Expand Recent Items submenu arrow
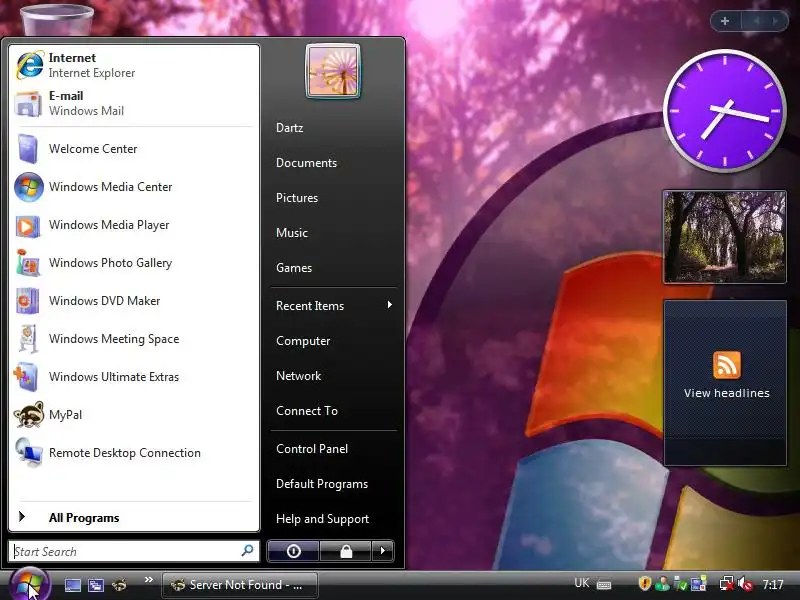Screen dimensions: 800x600 [390, 305]
